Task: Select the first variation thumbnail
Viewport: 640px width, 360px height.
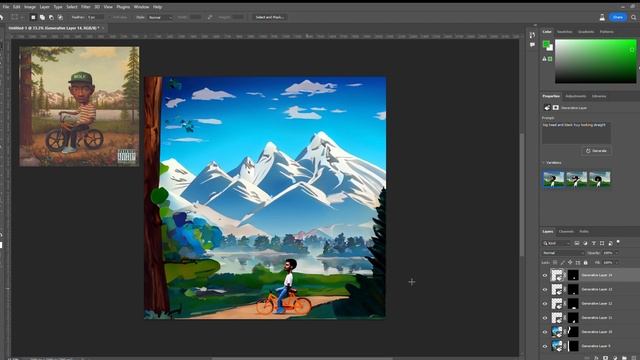Action: (x=554, y=179)
